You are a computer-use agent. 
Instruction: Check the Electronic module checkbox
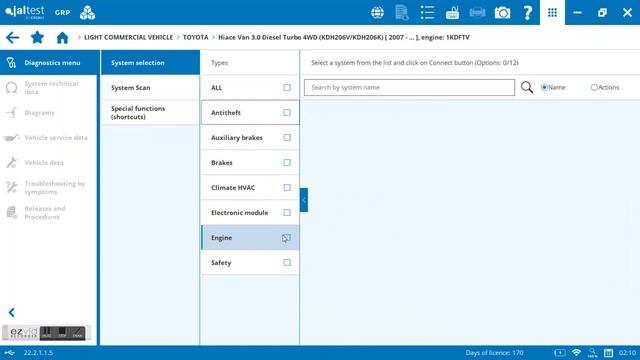point(287,212)
